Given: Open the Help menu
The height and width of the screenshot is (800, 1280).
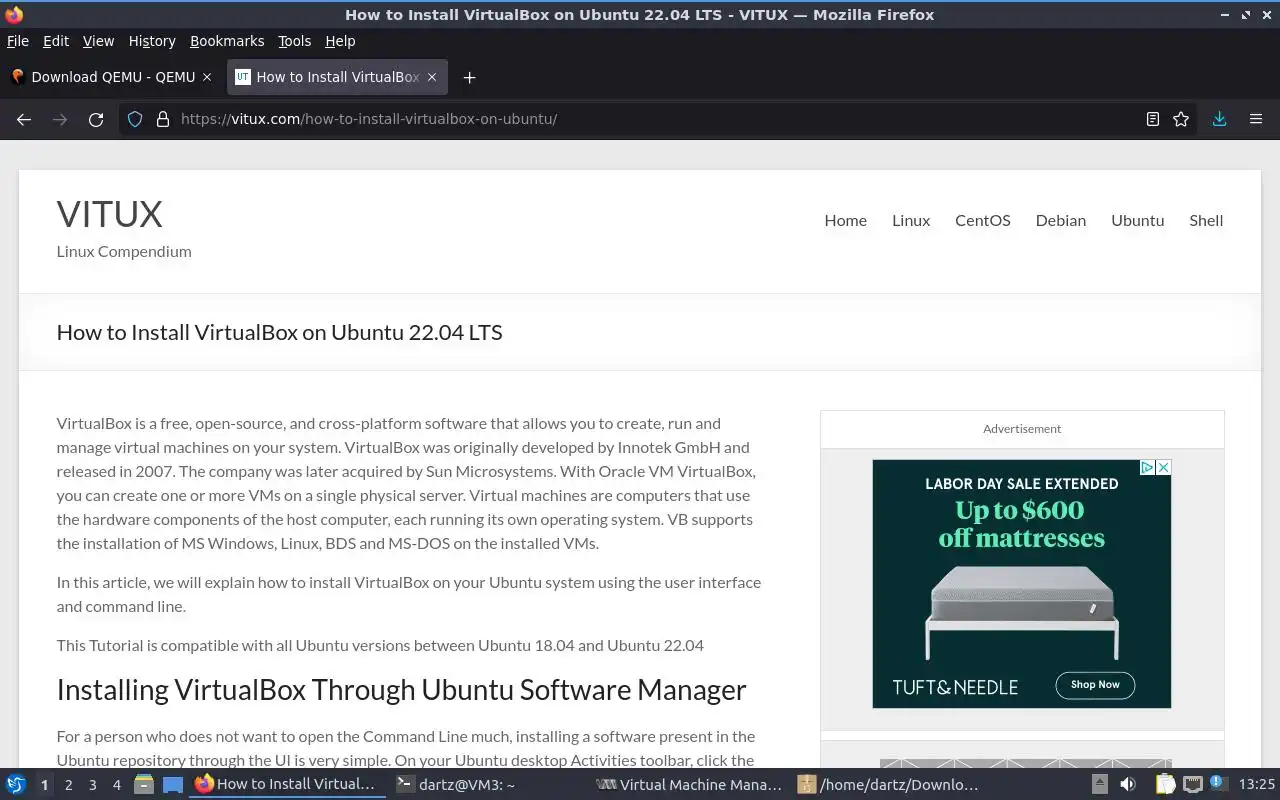Looking at the screenshot, I should (x=340, y=41).
